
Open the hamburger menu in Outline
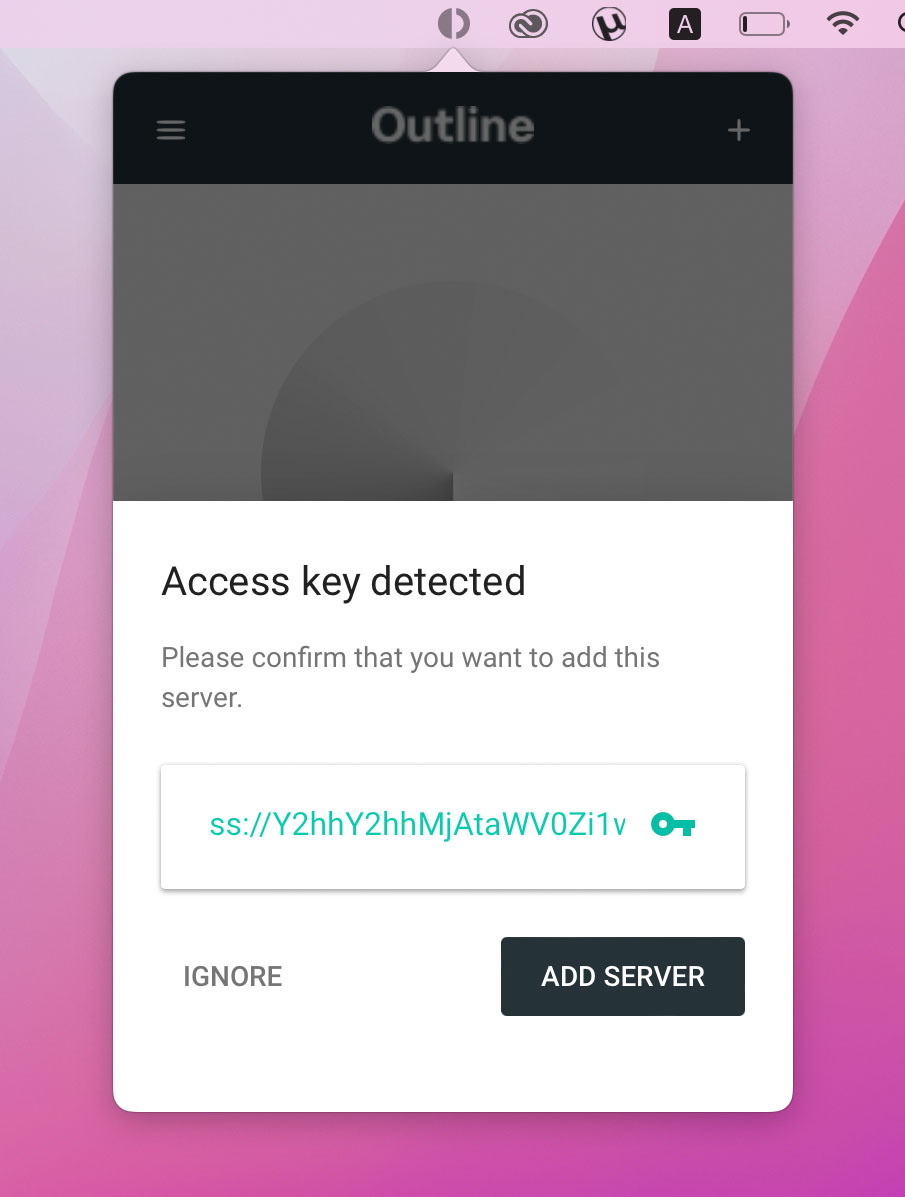[171, 130]
